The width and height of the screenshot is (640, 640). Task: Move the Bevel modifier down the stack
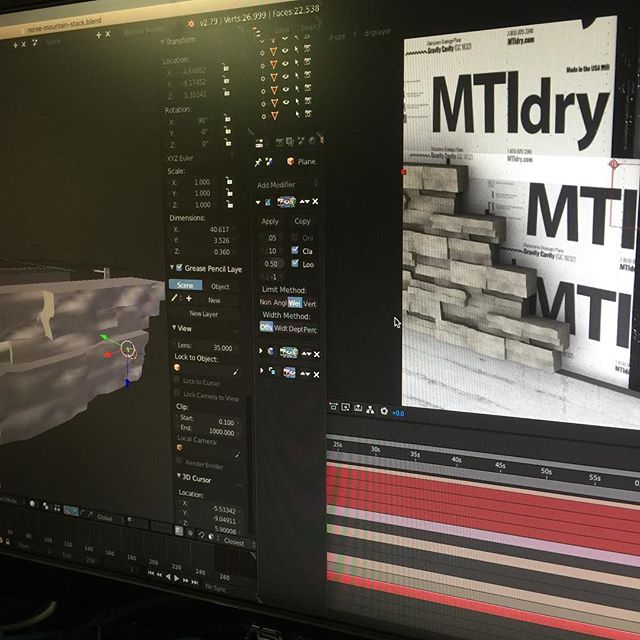(x=307, y=201)
